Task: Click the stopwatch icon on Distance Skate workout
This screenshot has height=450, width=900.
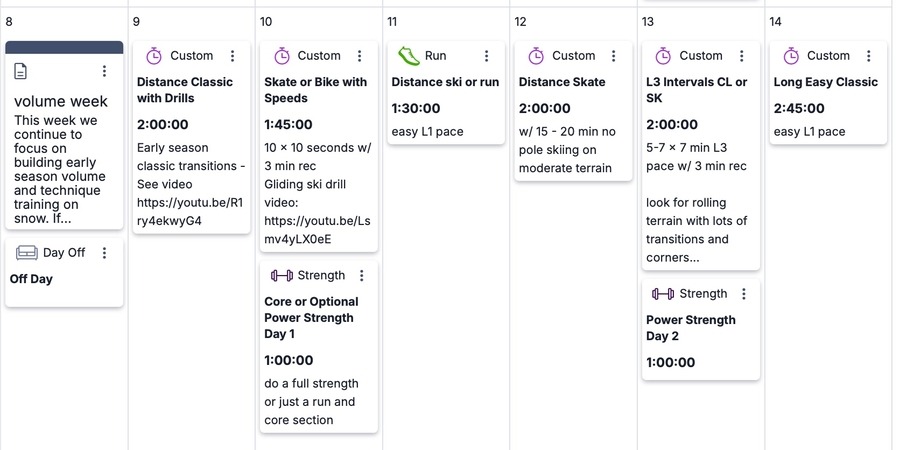Action: coord(536,56)
